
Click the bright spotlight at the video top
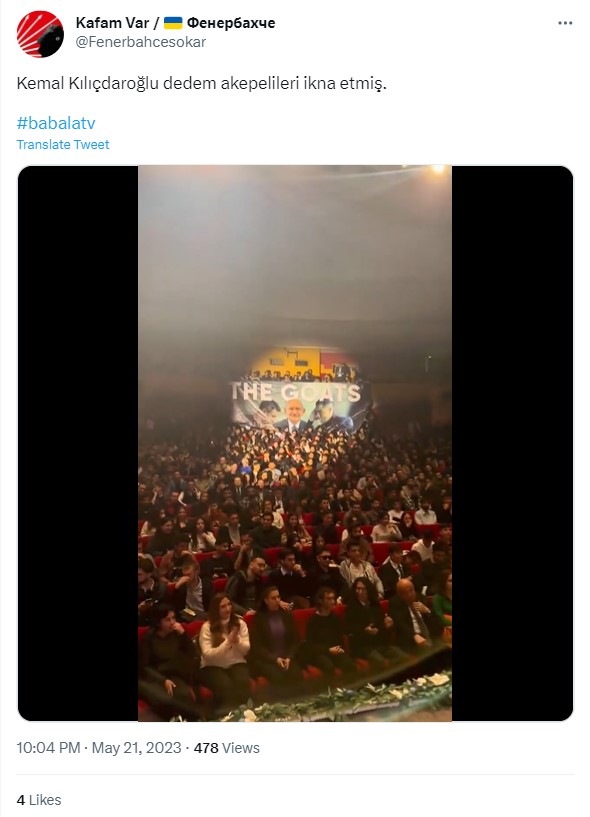point(437,169)
